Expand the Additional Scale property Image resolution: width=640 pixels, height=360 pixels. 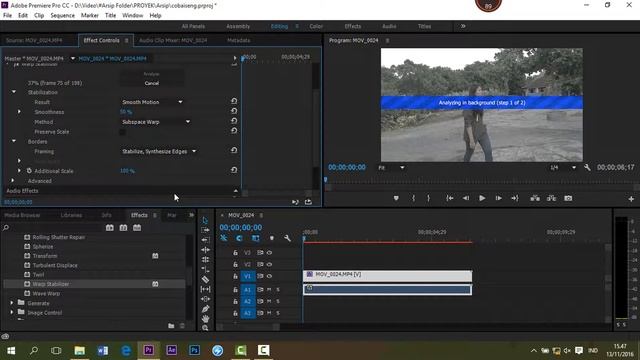19,171
